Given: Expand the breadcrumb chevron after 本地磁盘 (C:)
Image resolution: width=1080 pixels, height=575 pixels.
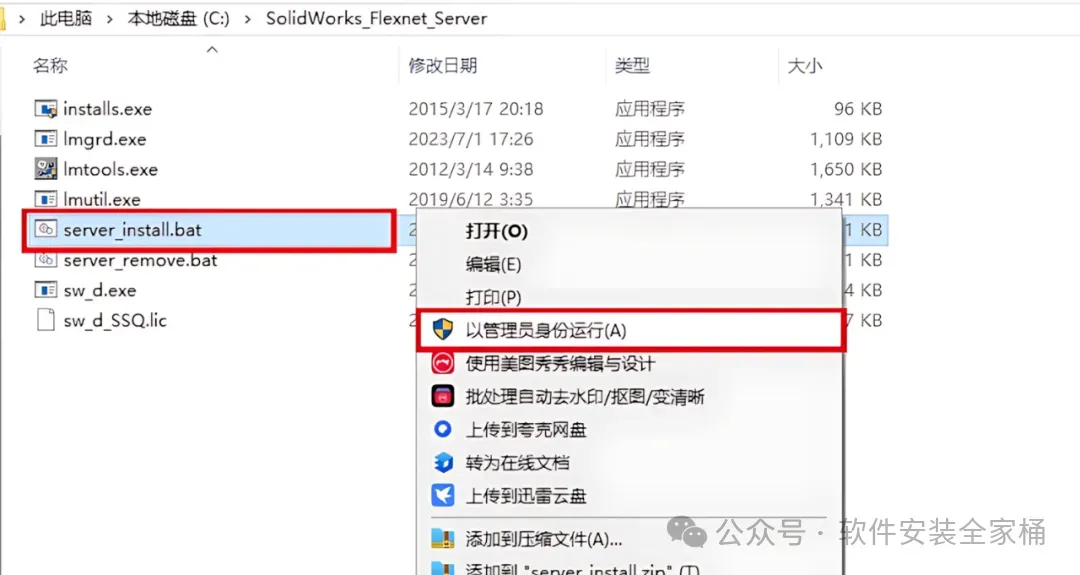Looking at the screenshot, I should tap(248, 19).
